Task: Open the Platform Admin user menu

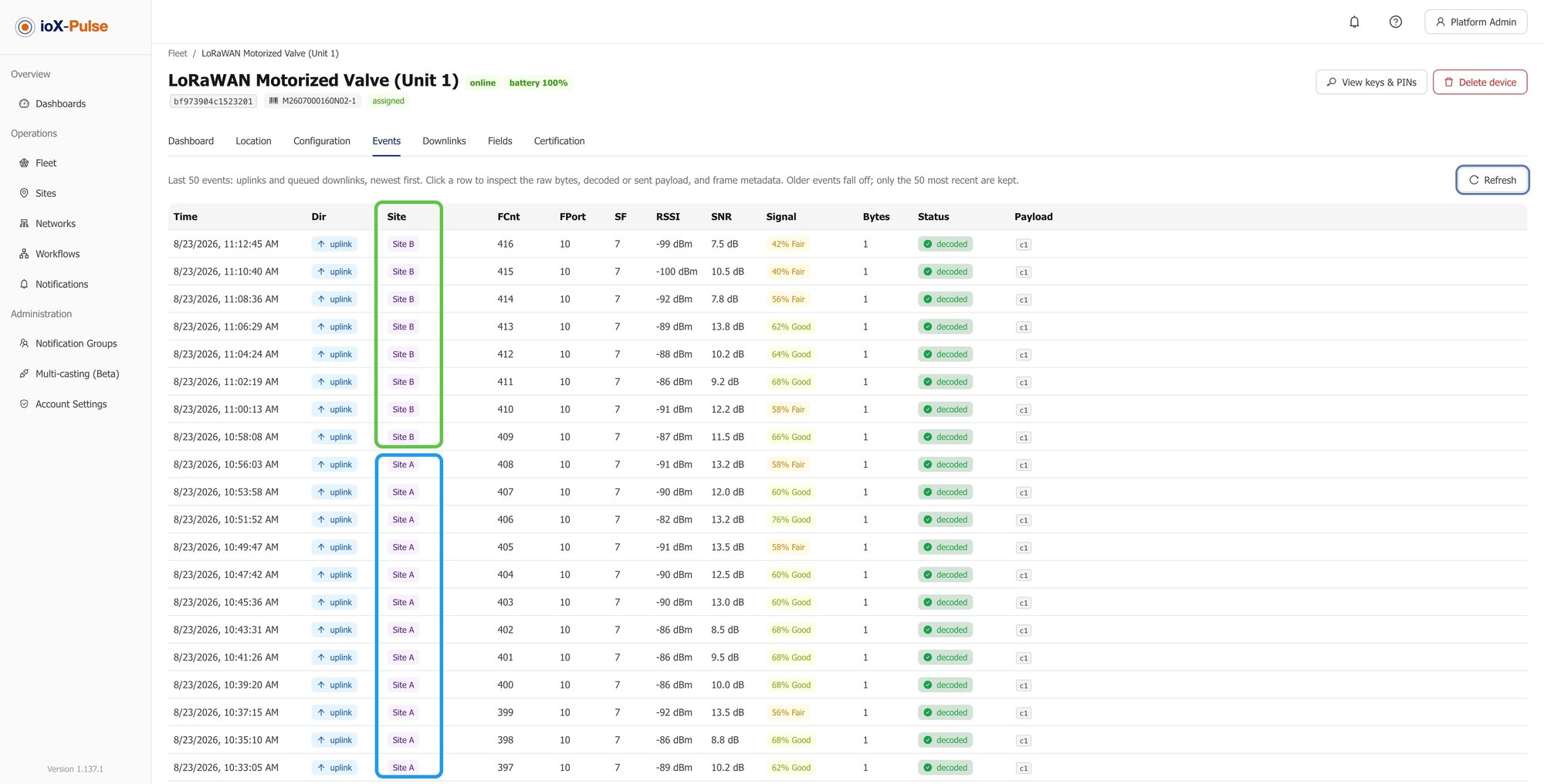Action: coord(1475,22)
